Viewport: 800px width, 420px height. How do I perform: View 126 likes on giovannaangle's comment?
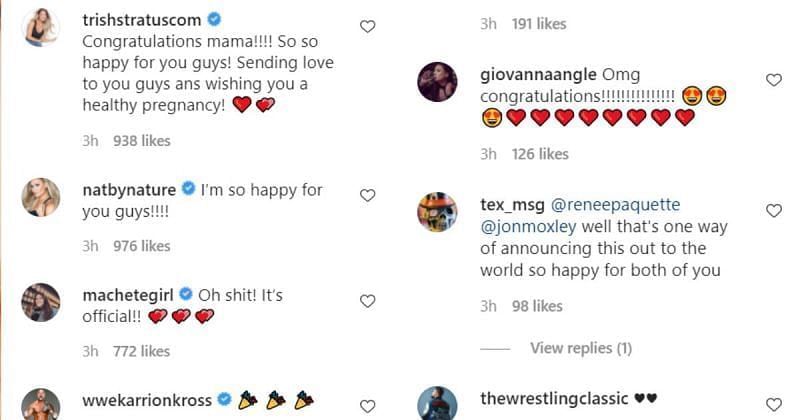[x=539, y=154]
